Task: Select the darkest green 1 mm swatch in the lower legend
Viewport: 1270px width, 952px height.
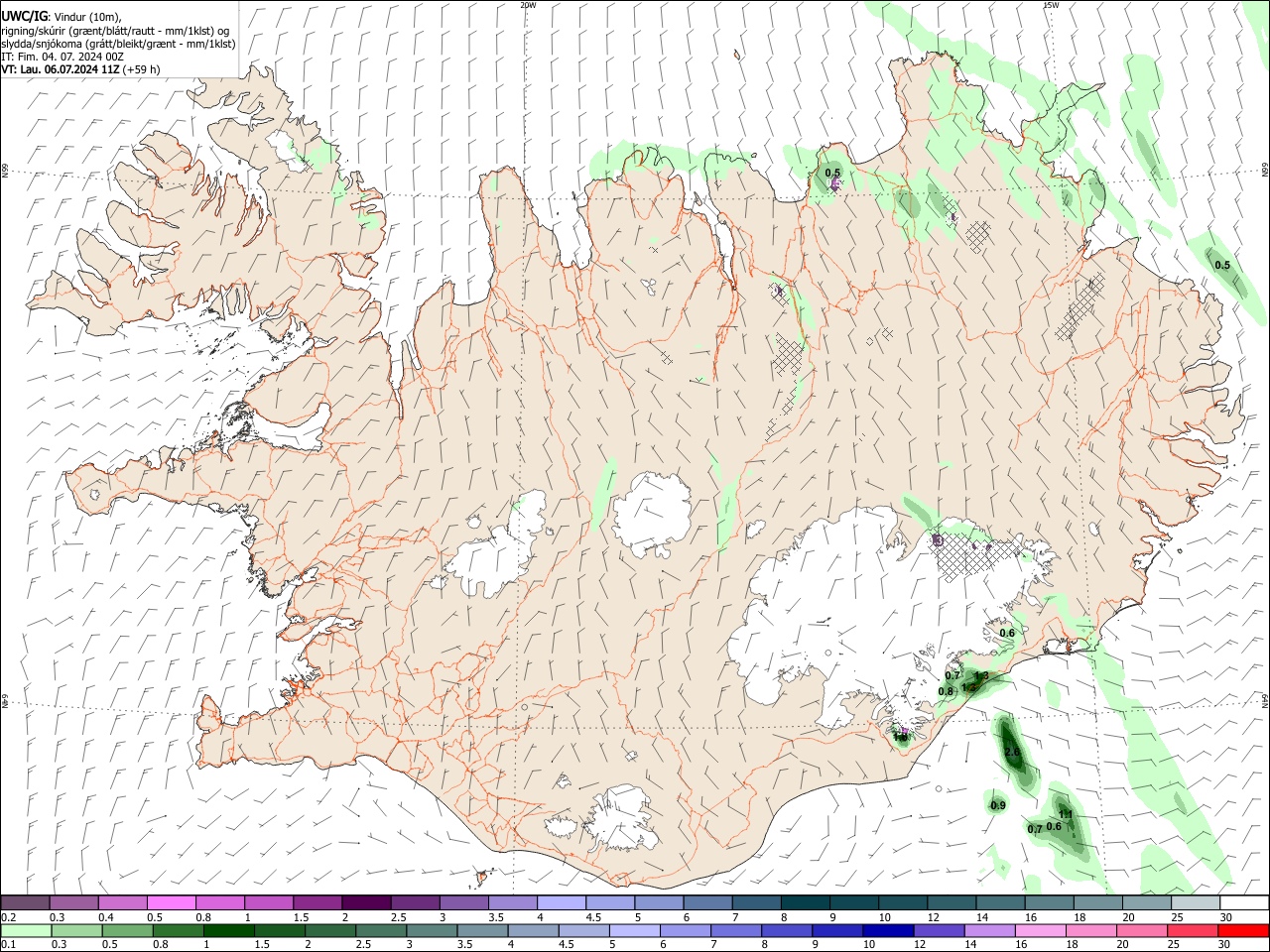Action: pyautogui.click(x=228, y=930)
